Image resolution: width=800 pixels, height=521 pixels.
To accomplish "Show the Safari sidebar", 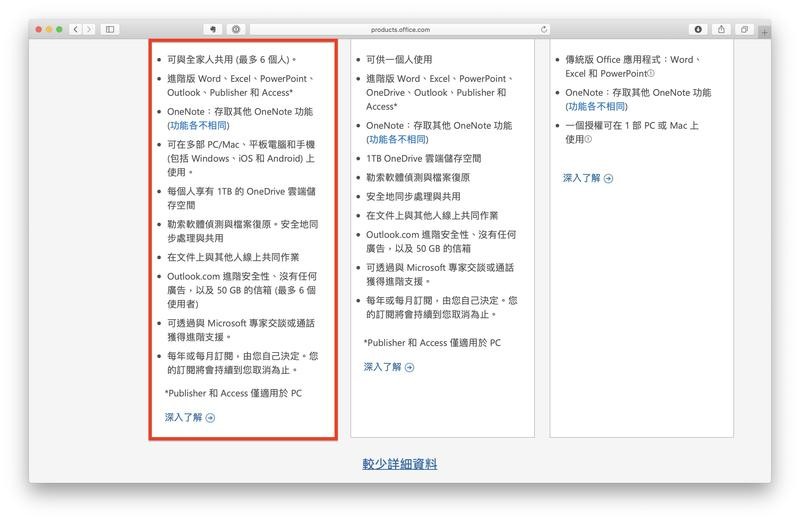I will pyautogui.click(x=110, y=29).
